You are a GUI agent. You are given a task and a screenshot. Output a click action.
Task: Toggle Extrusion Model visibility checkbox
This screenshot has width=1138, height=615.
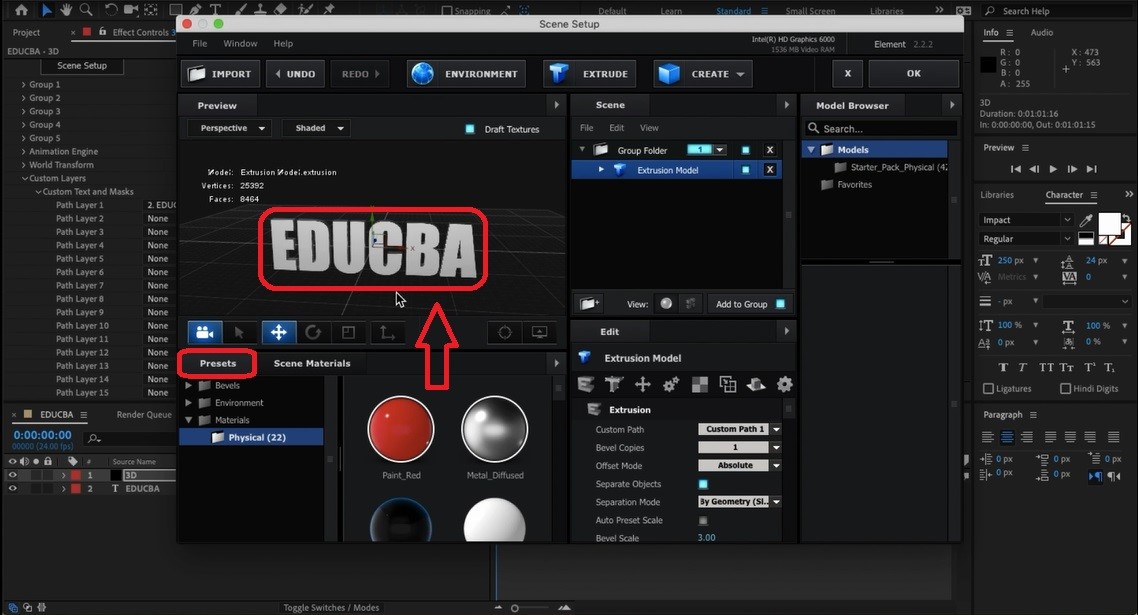point(745,170)
